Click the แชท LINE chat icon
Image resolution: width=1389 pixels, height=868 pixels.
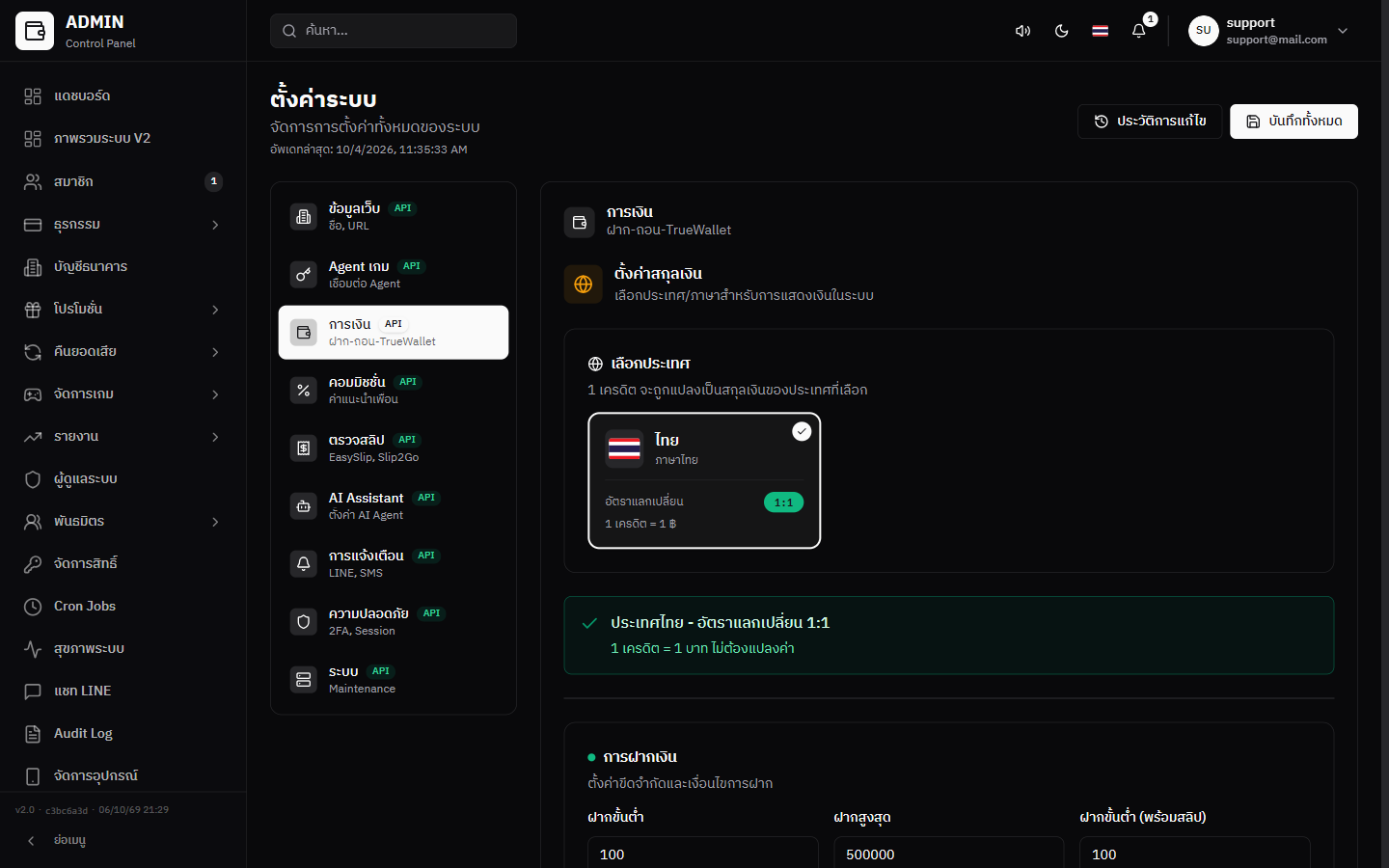[x=33, y=692]
